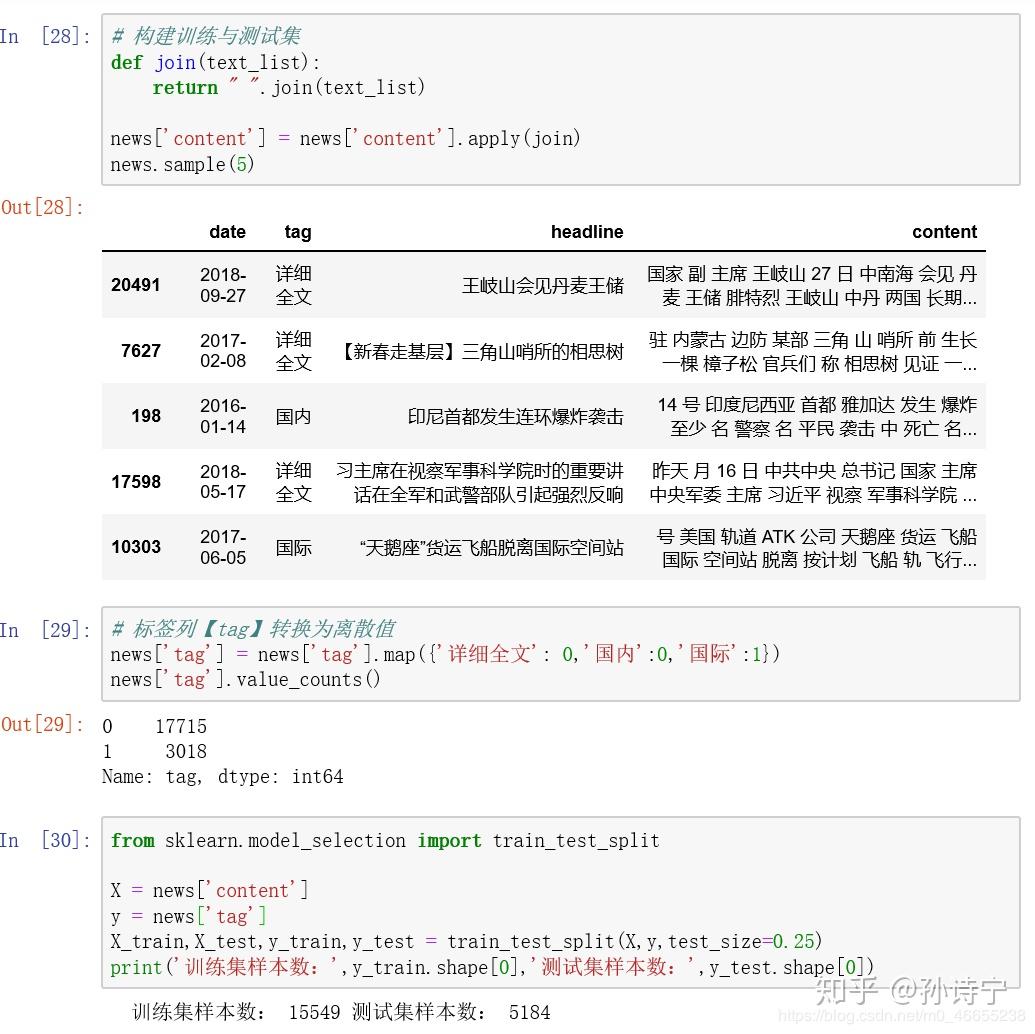The image size is (1035, 1034).
Task: Click the tag column header
Action: click(x=297, y=232)
